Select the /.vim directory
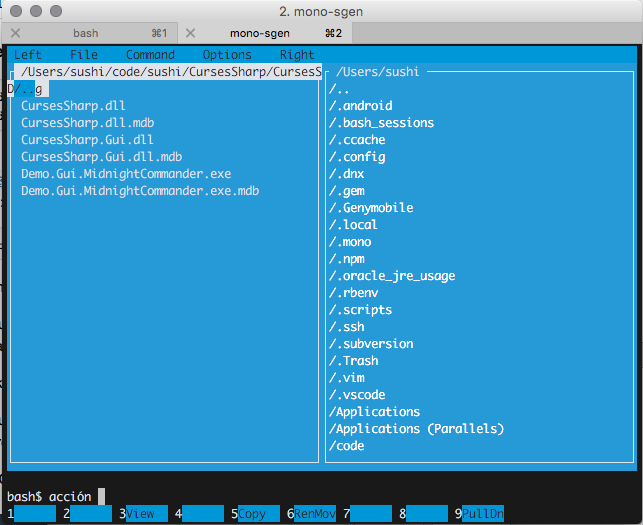The height and width of the screenshot is (525, 643). click(x=347, y=378)
